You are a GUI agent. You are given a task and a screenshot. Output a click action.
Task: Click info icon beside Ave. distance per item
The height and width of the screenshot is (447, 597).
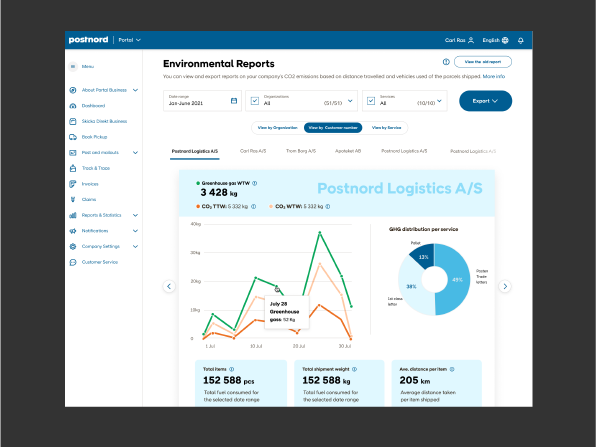[452, 369]
